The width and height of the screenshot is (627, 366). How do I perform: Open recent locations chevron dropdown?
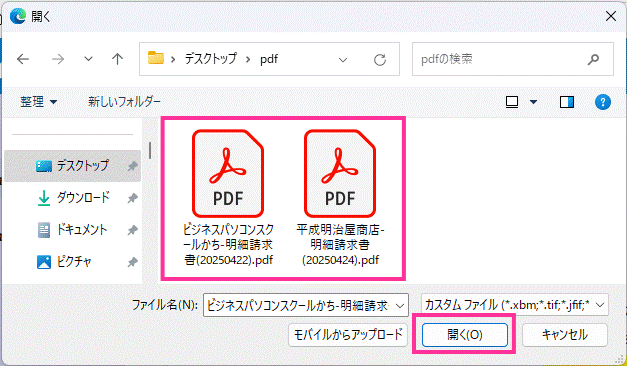click(88, 59)
